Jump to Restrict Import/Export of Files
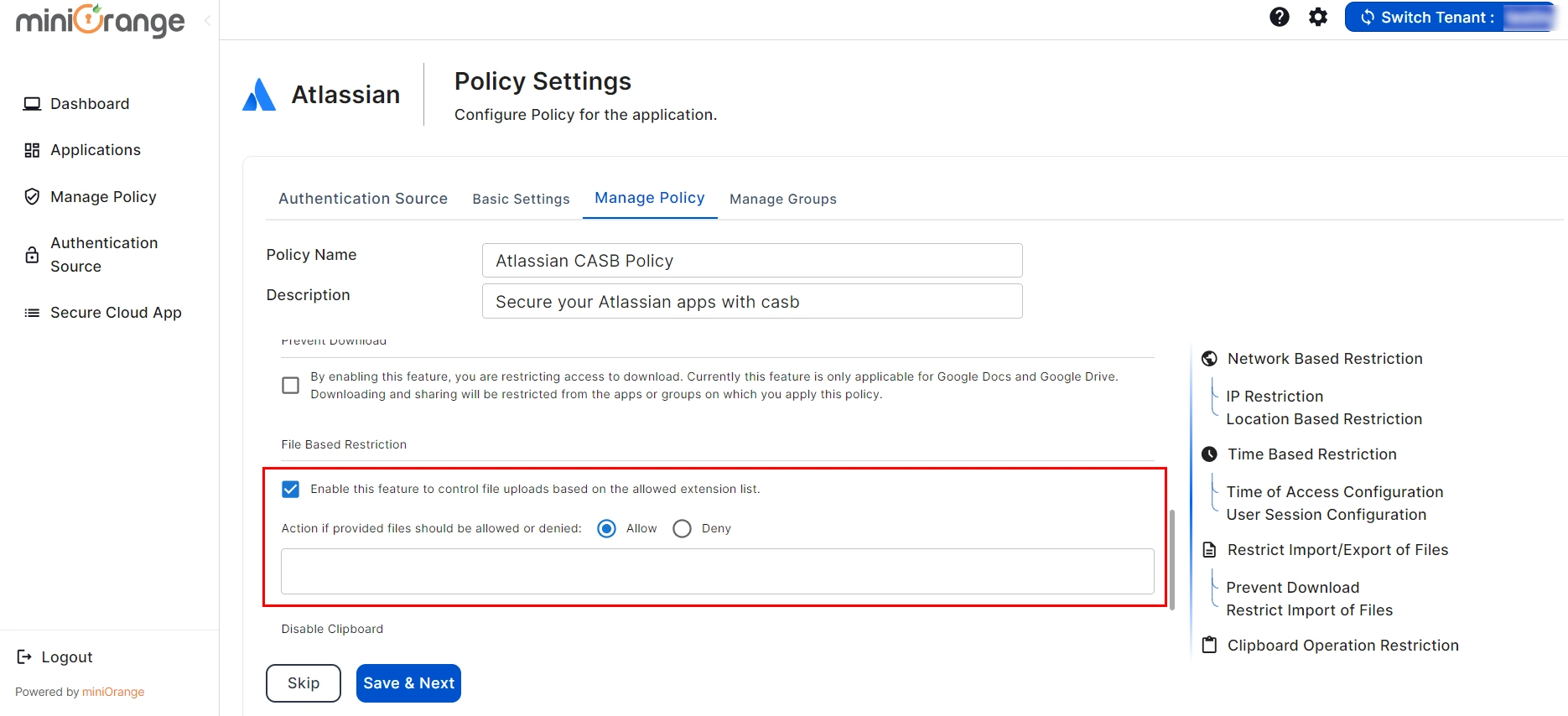Screen dimensions: 1568x716 tap(1337, 550)
